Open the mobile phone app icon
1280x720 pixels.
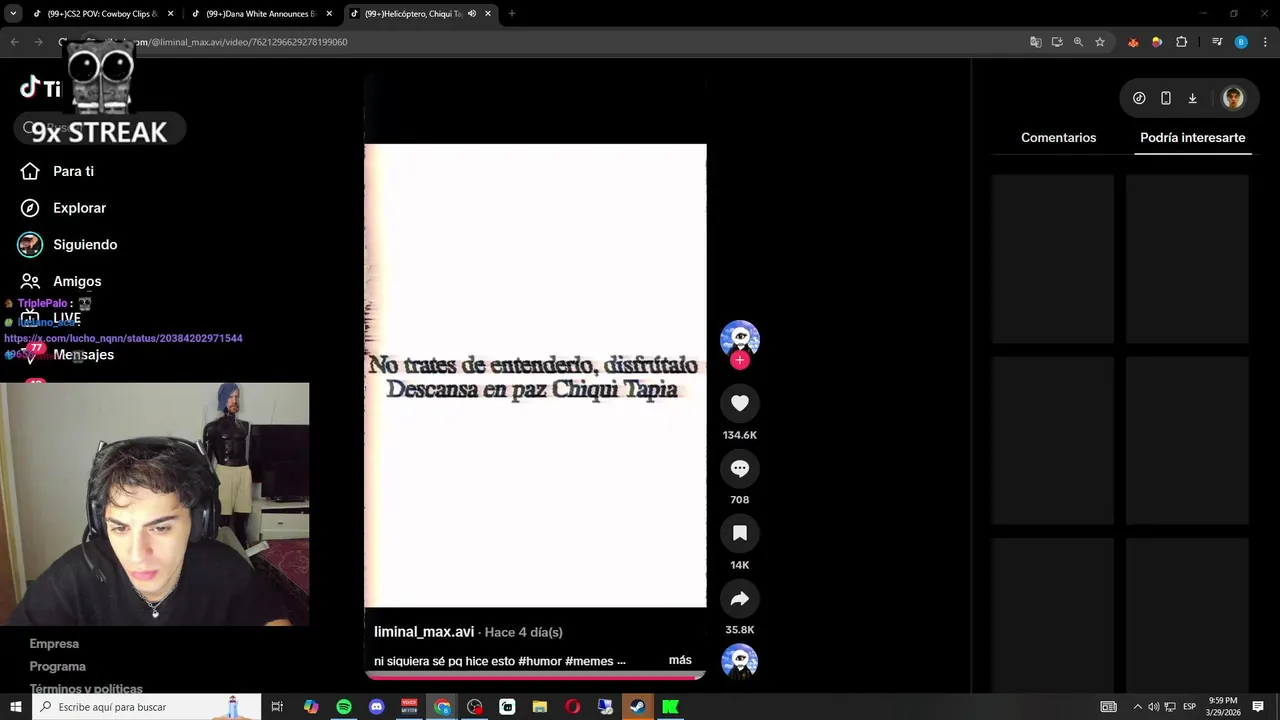click(x=1166, y=98)
